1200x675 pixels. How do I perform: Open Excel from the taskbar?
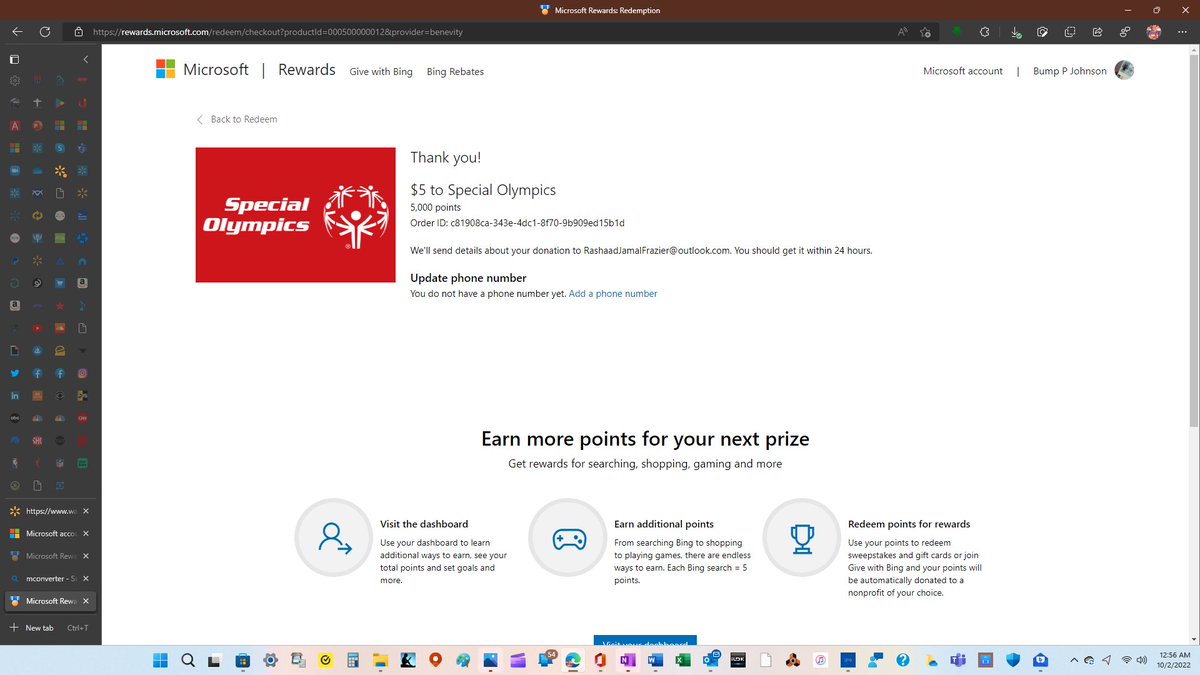[x=683, y=660]
